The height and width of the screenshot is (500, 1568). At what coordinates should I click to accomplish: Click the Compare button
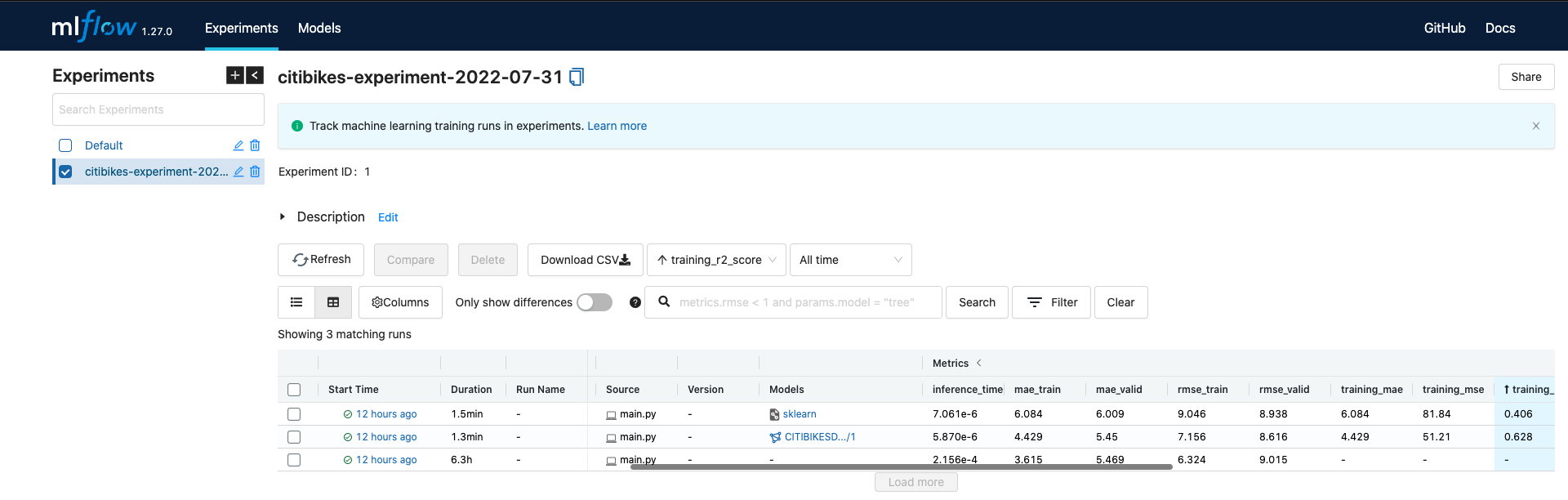click(x=411, y=260)
